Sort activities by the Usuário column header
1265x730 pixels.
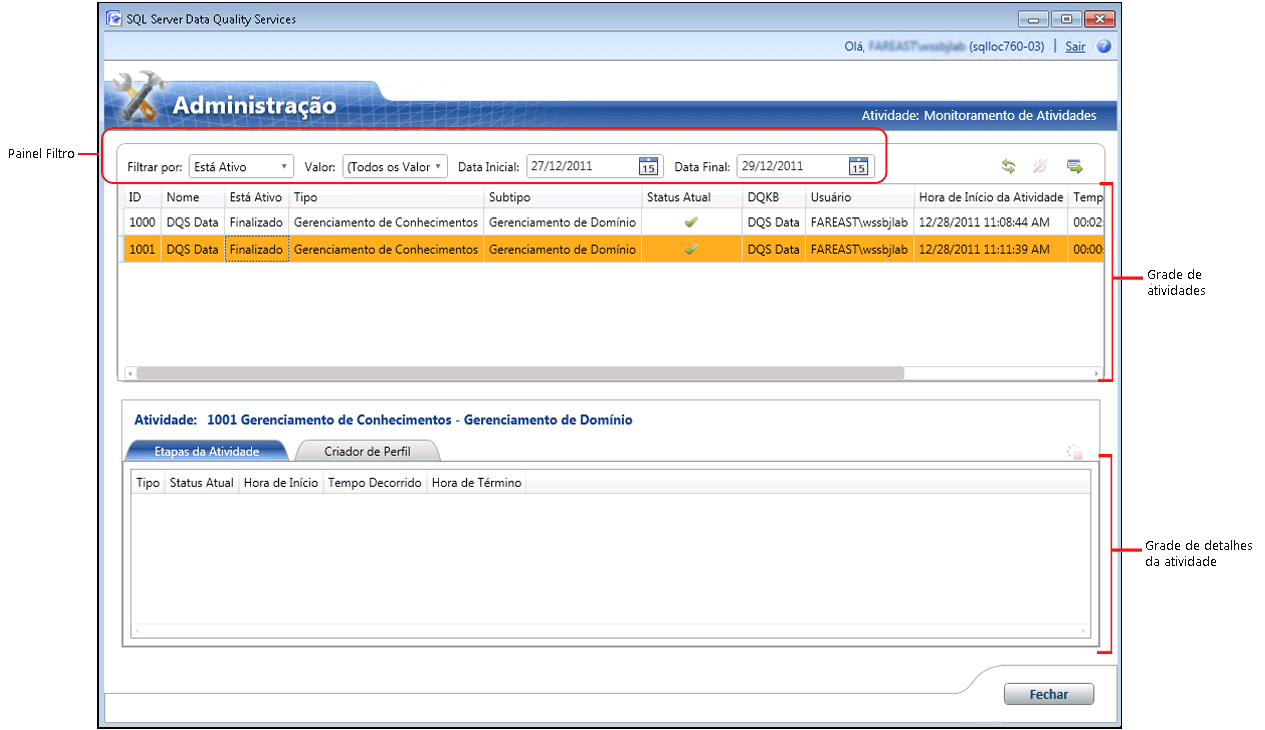pyautogui.click(x=860, y=197)
